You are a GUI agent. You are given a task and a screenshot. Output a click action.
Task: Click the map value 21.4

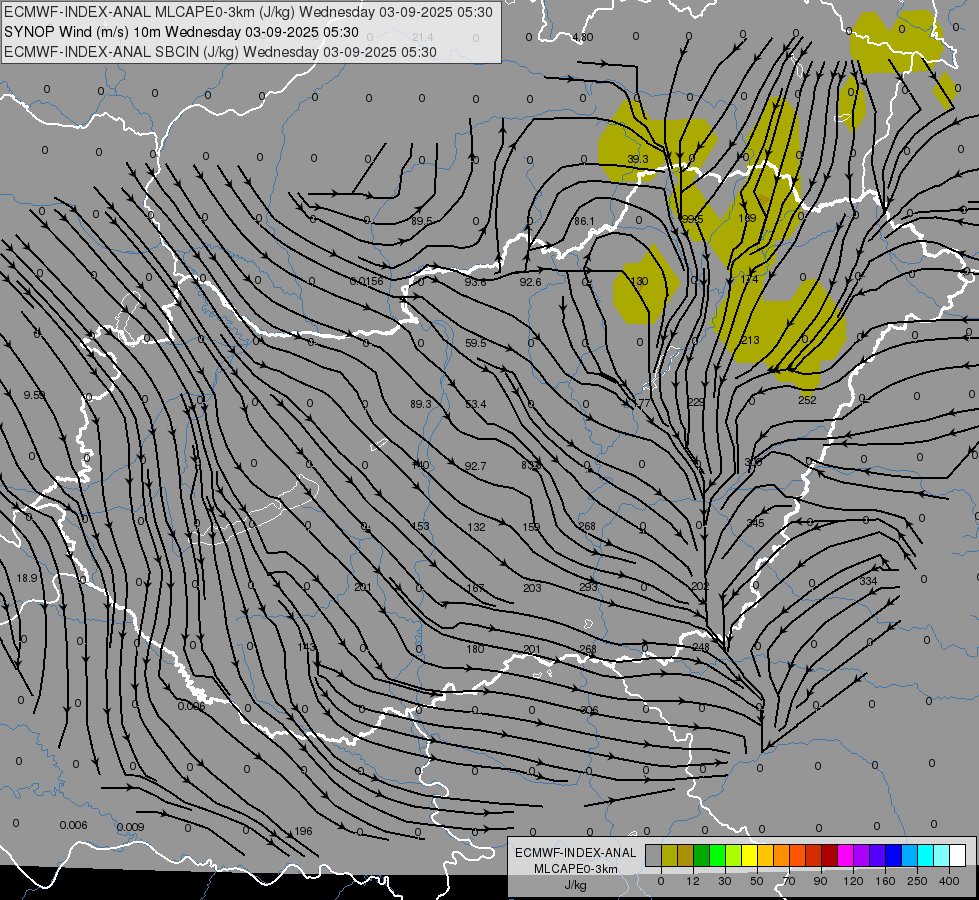[423, 37]
